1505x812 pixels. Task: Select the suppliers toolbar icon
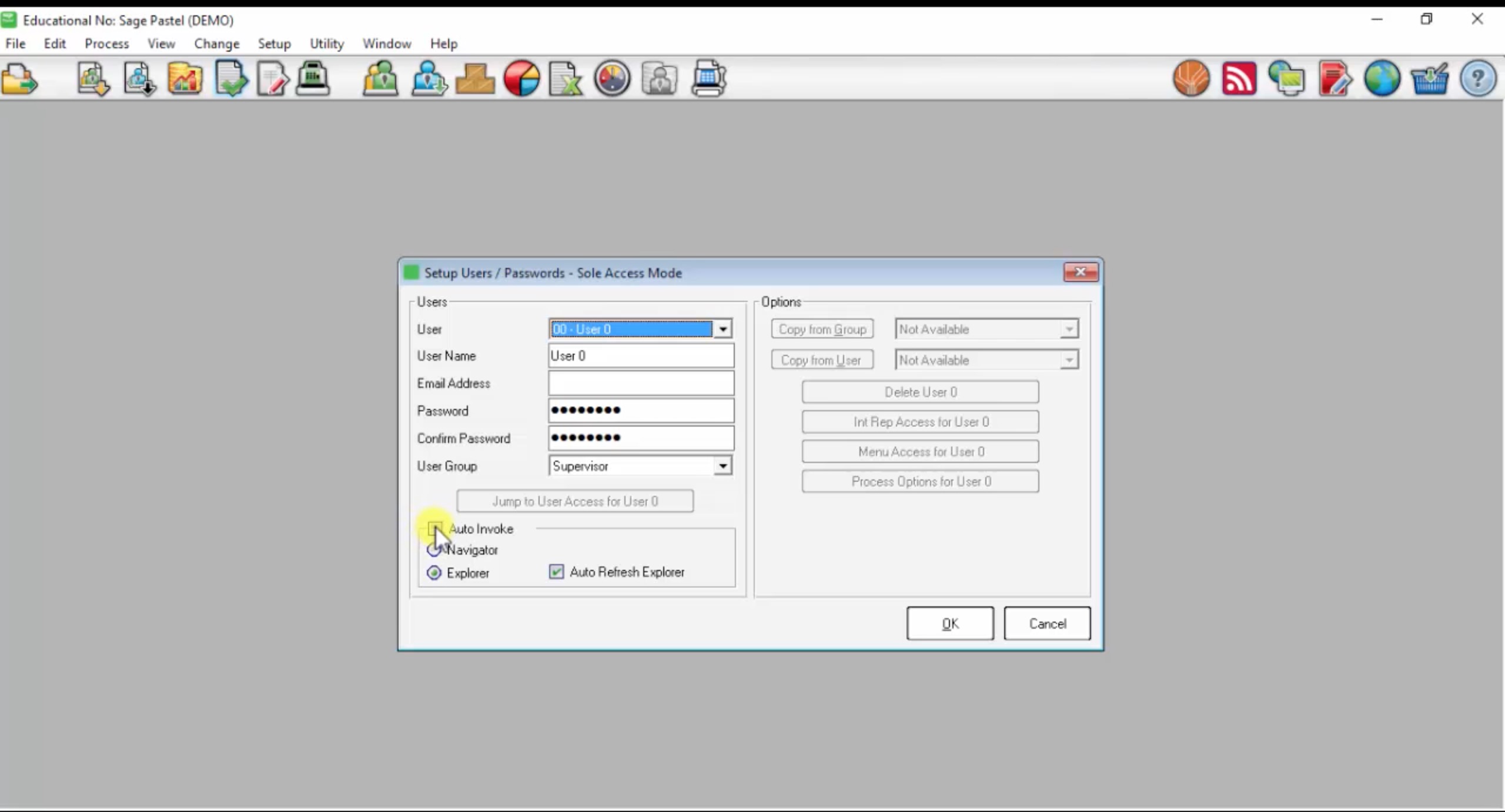pyautogui.click(x=429, y=78)
